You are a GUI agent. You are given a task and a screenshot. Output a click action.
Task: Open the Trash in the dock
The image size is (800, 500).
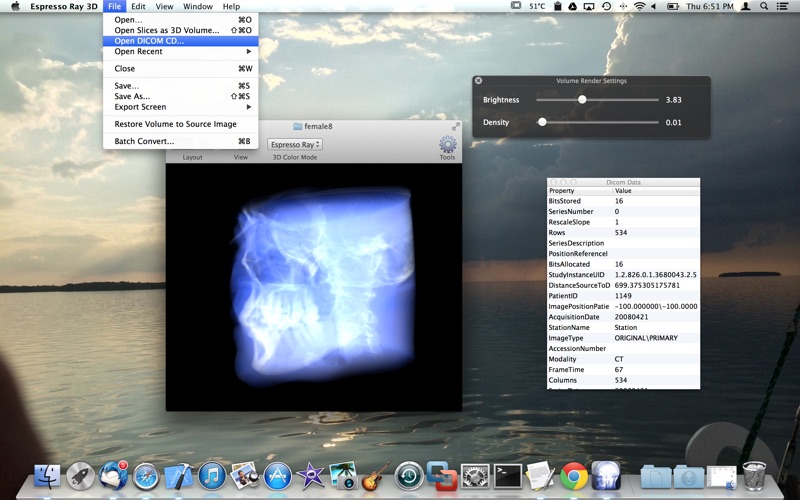click(754, 476)
